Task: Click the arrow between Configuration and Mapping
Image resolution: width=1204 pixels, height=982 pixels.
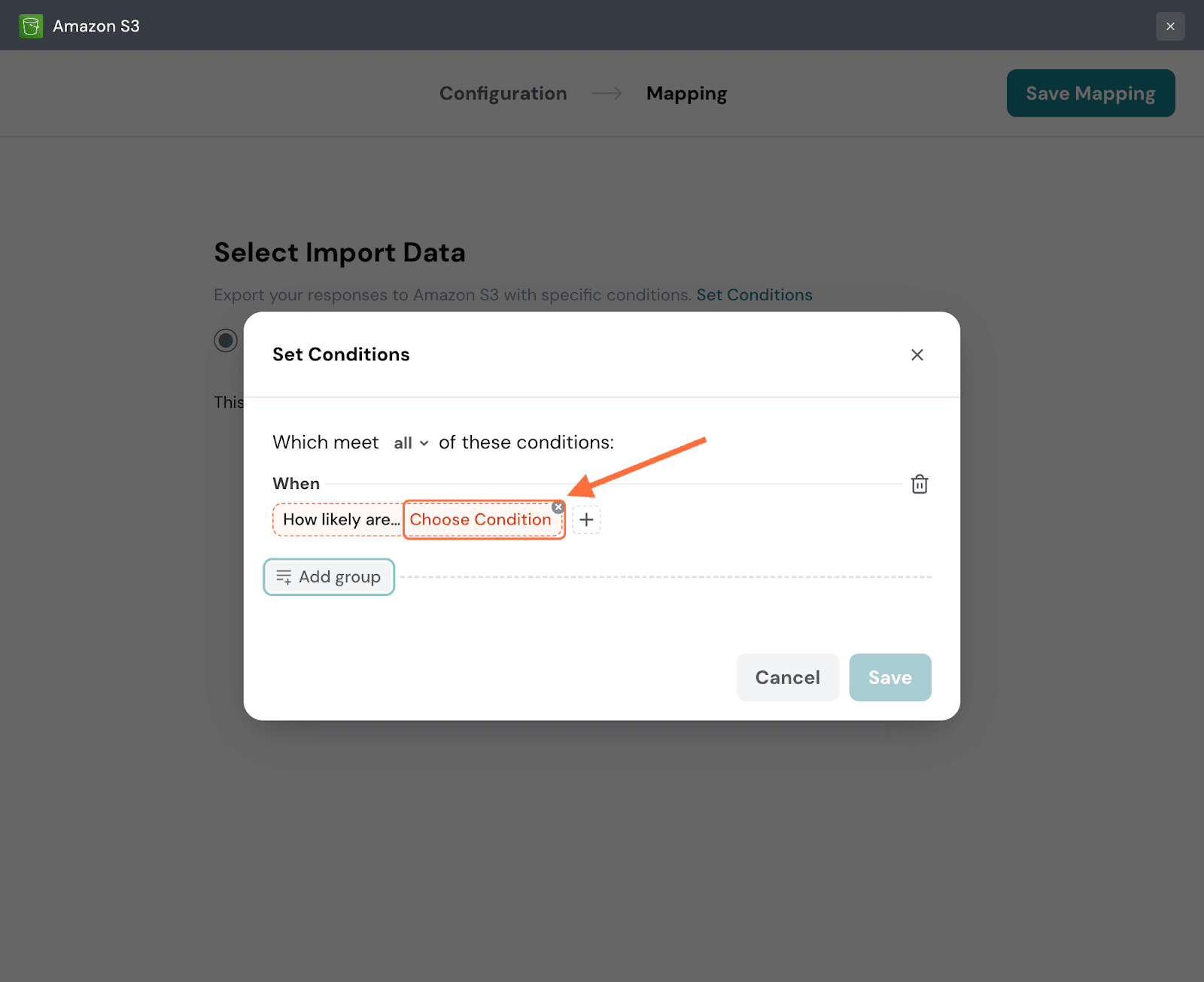Action: [x=607, y=93]
